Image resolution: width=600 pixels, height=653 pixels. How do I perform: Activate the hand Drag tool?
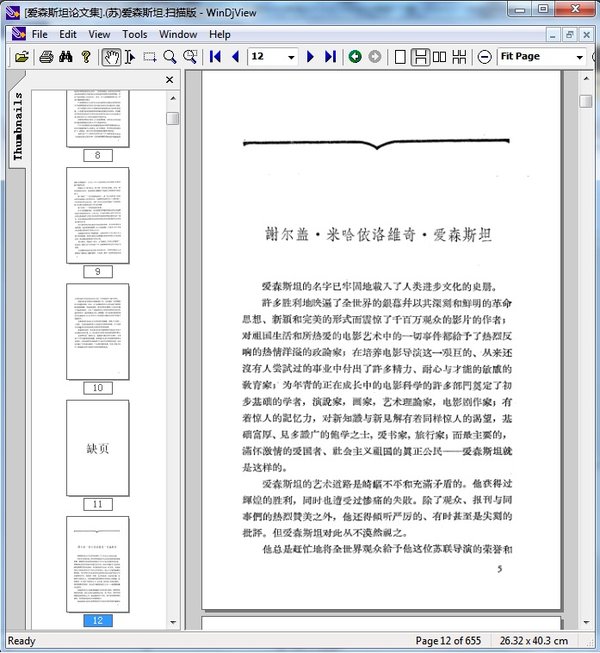[x=111, y=57]
